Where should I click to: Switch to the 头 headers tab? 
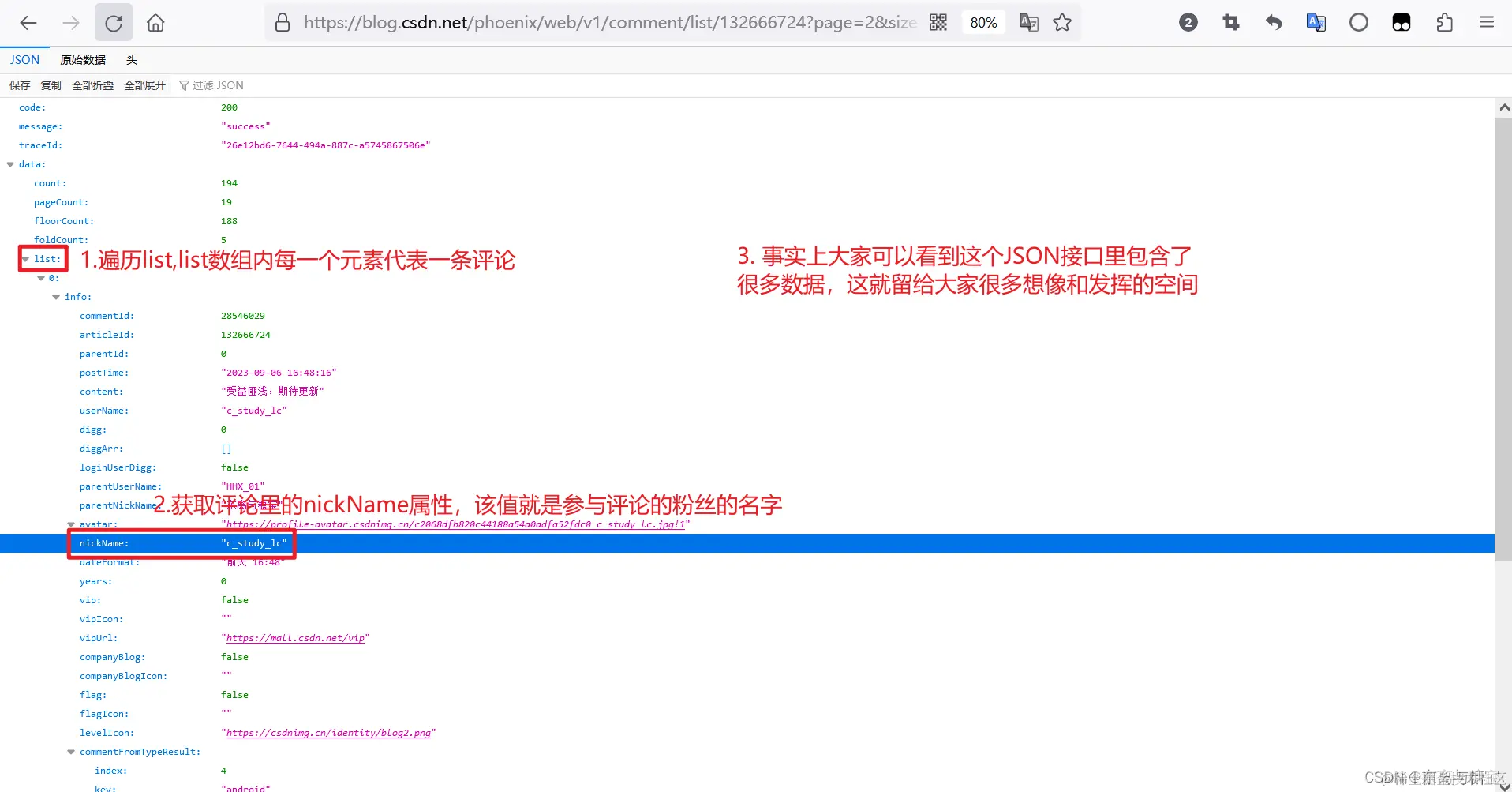pos(132,60)
